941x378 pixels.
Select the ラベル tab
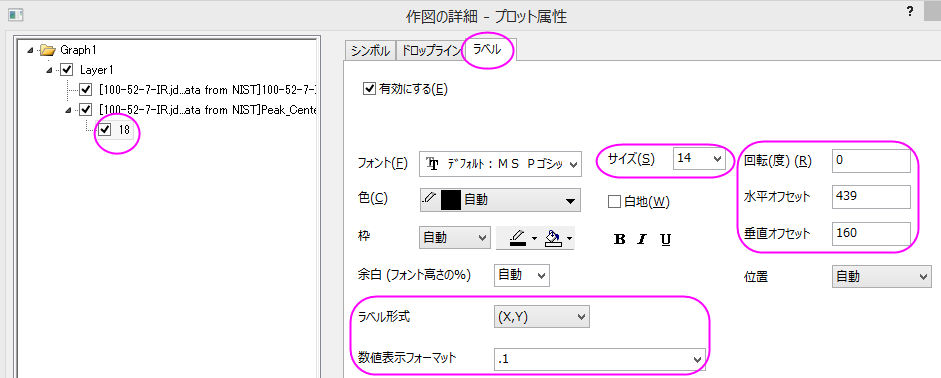pos(487,49)
